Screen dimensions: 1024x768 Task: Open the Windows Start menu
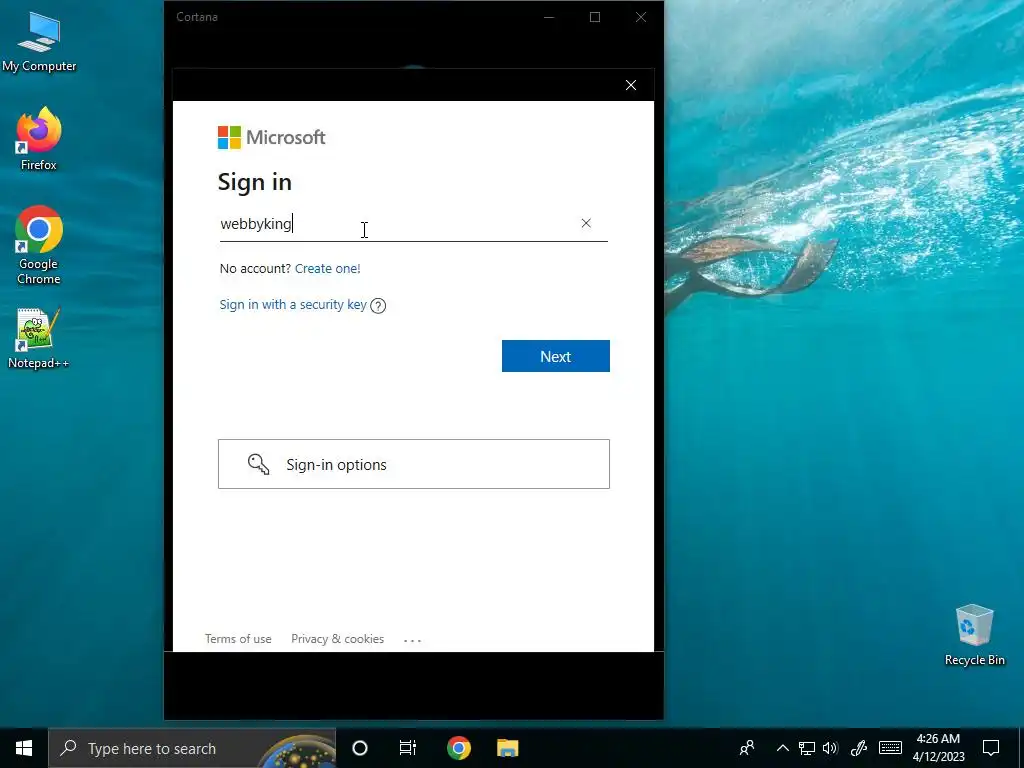pyautogui.click(x=24, y=748)
